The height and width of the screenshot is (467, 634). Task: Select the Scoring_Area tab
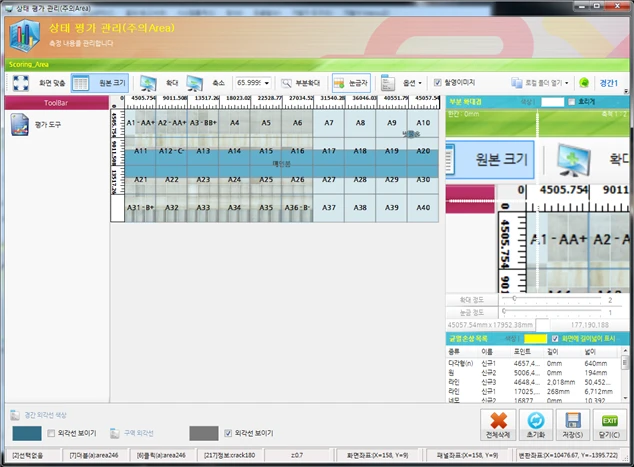(x=29, y=64)
